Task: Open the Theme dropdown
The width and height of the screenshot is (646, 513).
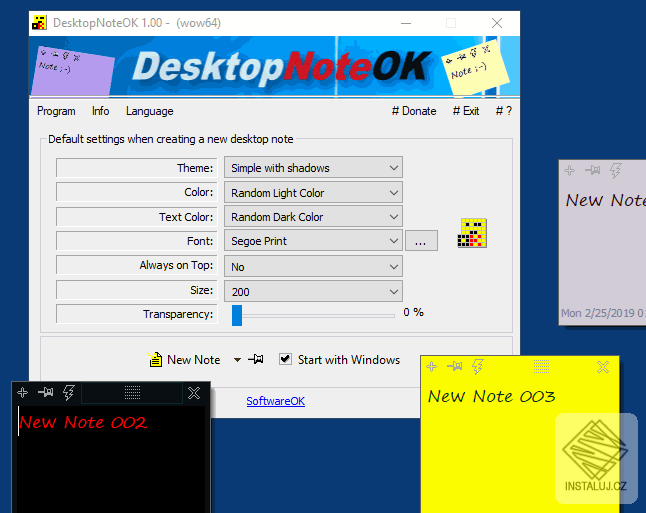Action: pyautogui.click(x=313, y=167)
